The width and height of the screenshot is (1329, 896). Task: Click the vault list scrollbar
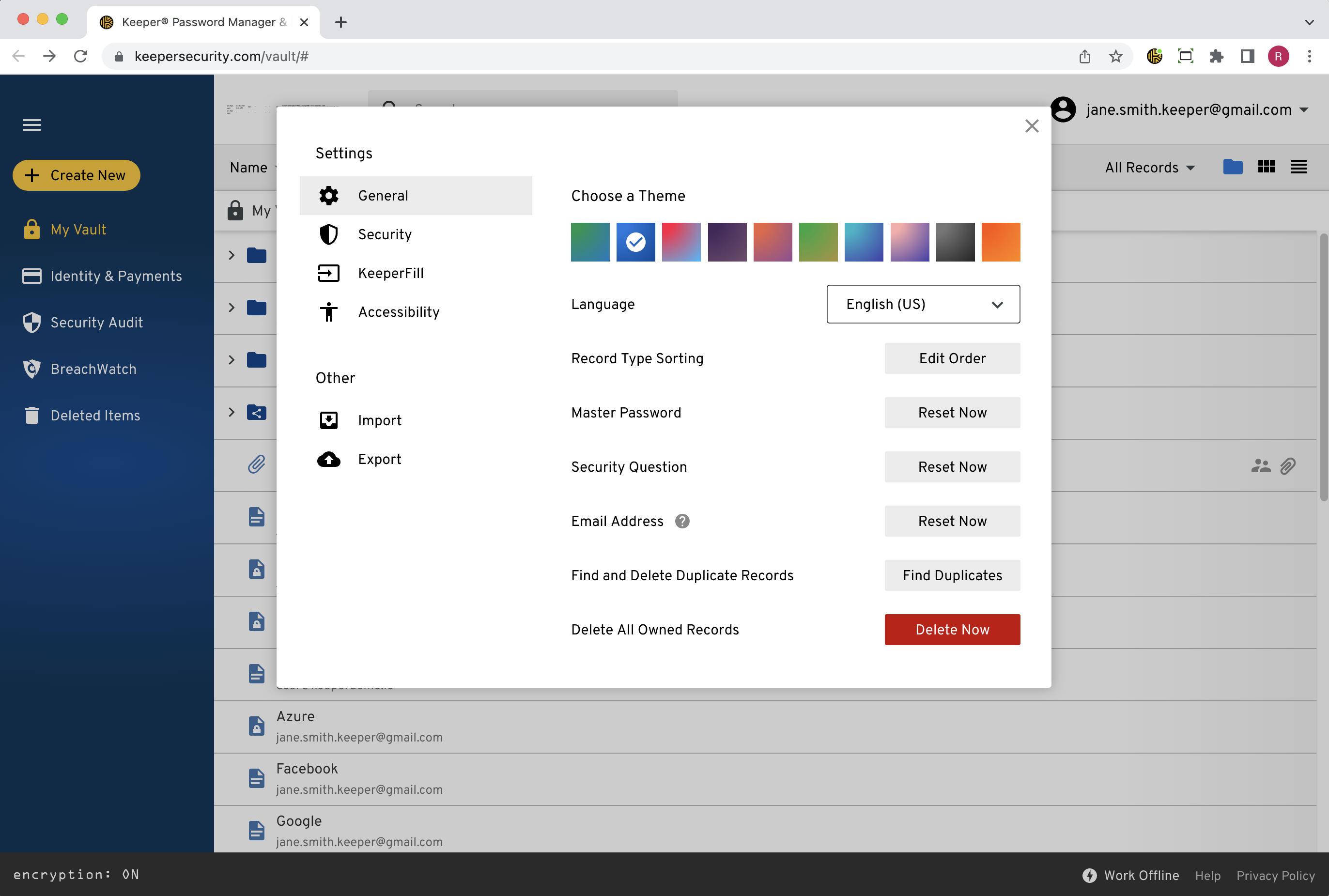(x=1323, y=367)
